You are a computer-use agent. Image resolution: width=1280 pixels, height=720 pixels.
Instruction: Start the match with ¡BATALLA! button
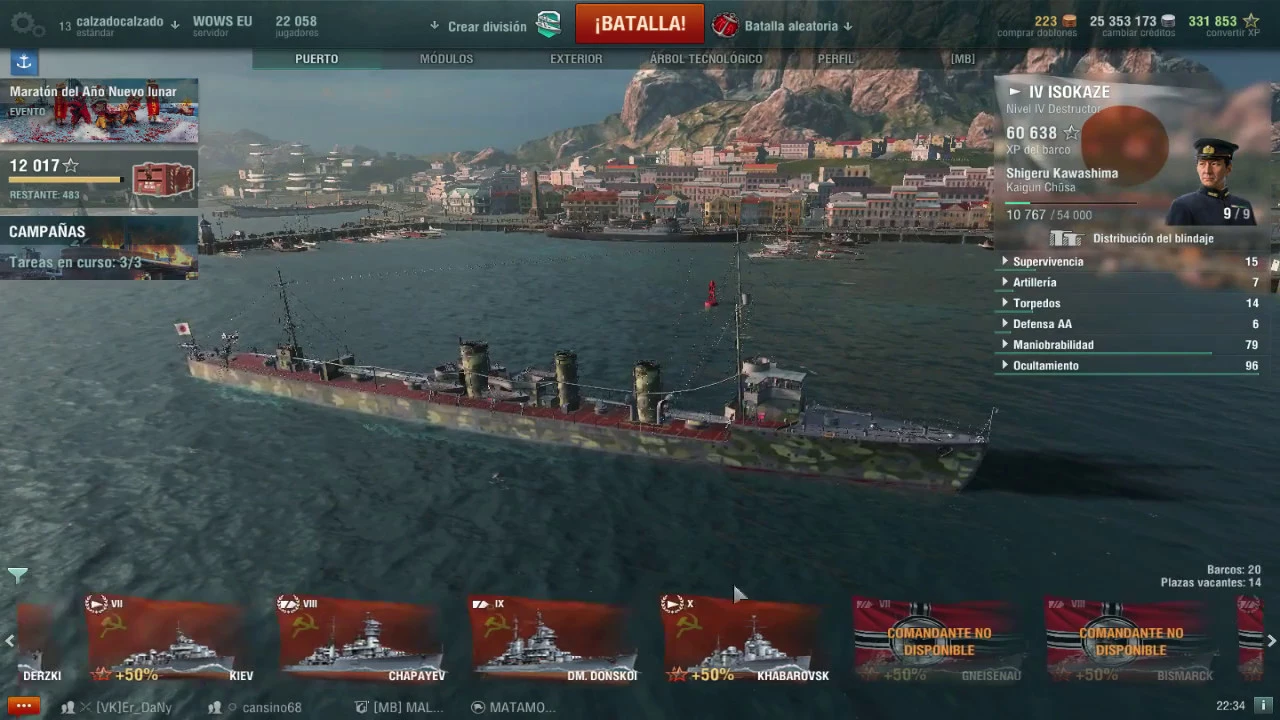(x=640, y=24)
